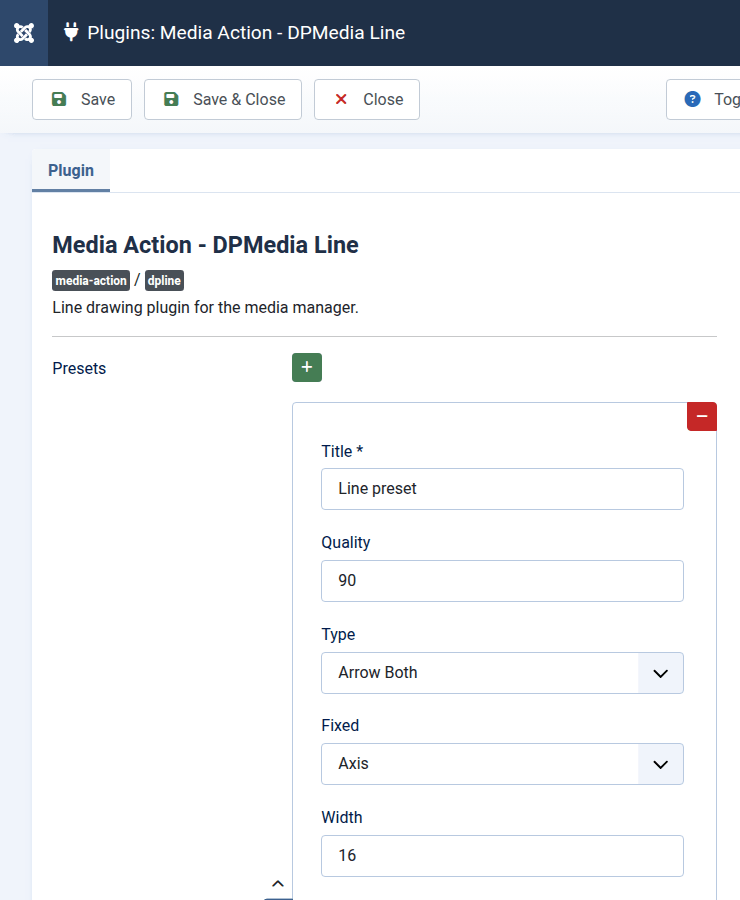Click the dpline badge

164,281
